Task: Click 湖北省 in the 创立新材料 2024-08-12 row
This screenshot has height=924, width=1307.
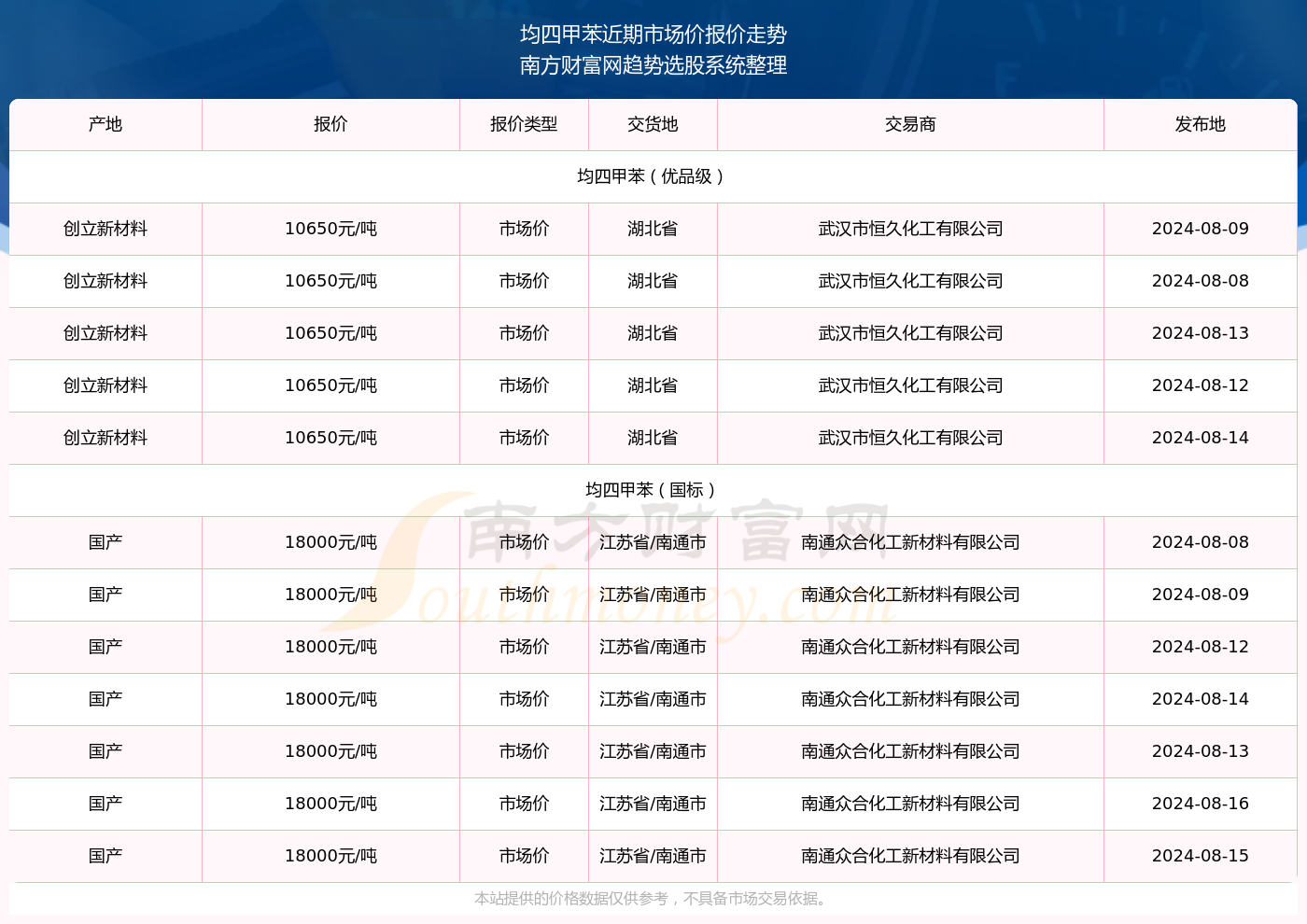Action: click(x=653, y=385)
